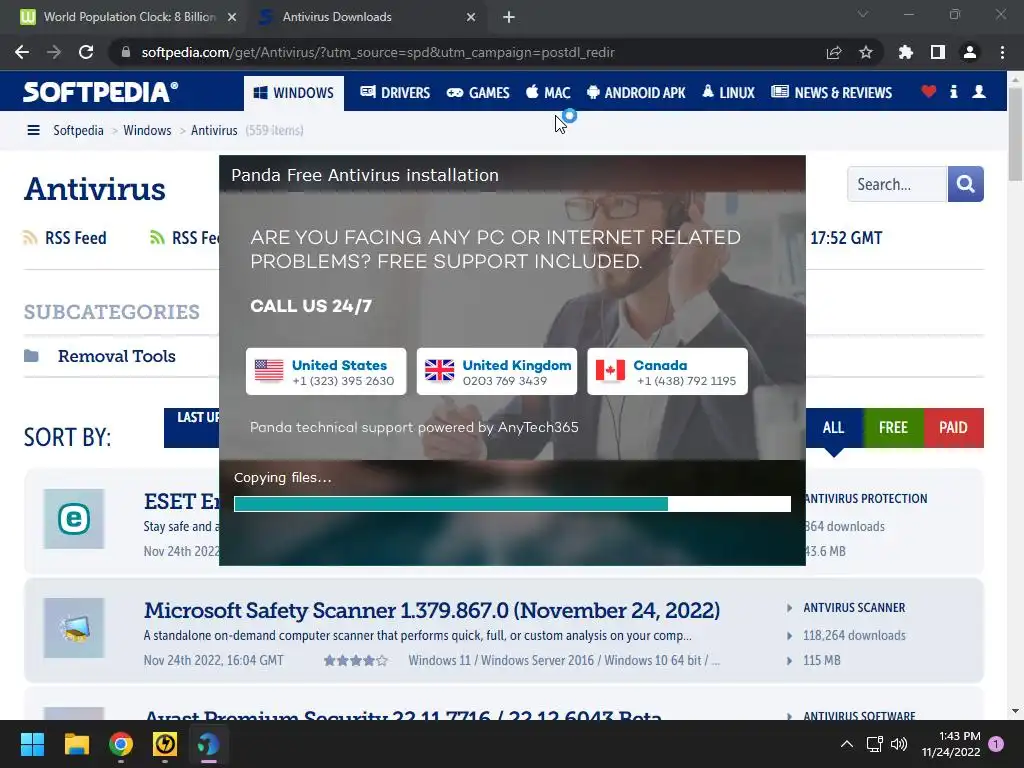1024x768 pixels.
Task: Click the network icon in system tray
Action: click(x=874, y=744)
